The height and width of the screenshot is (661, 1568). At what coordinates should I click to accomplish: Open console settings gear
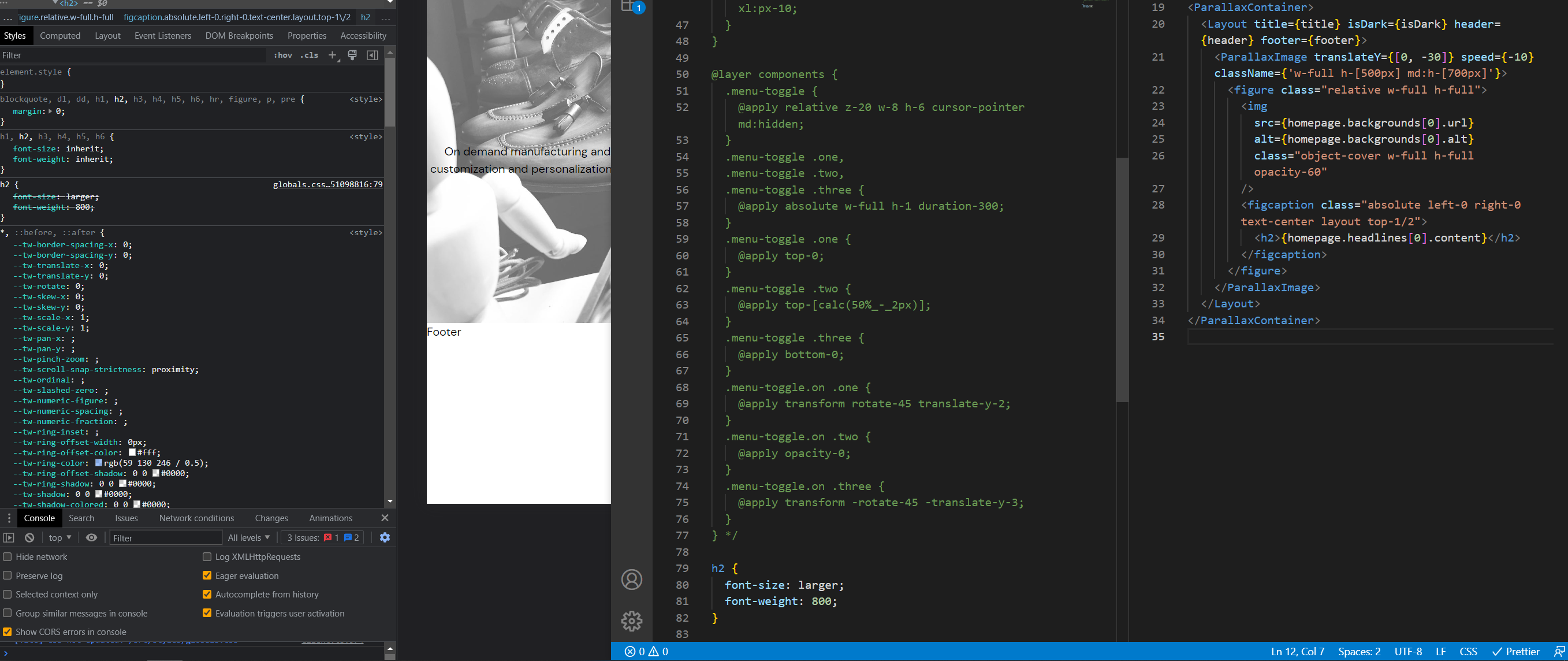coord(384,537)
